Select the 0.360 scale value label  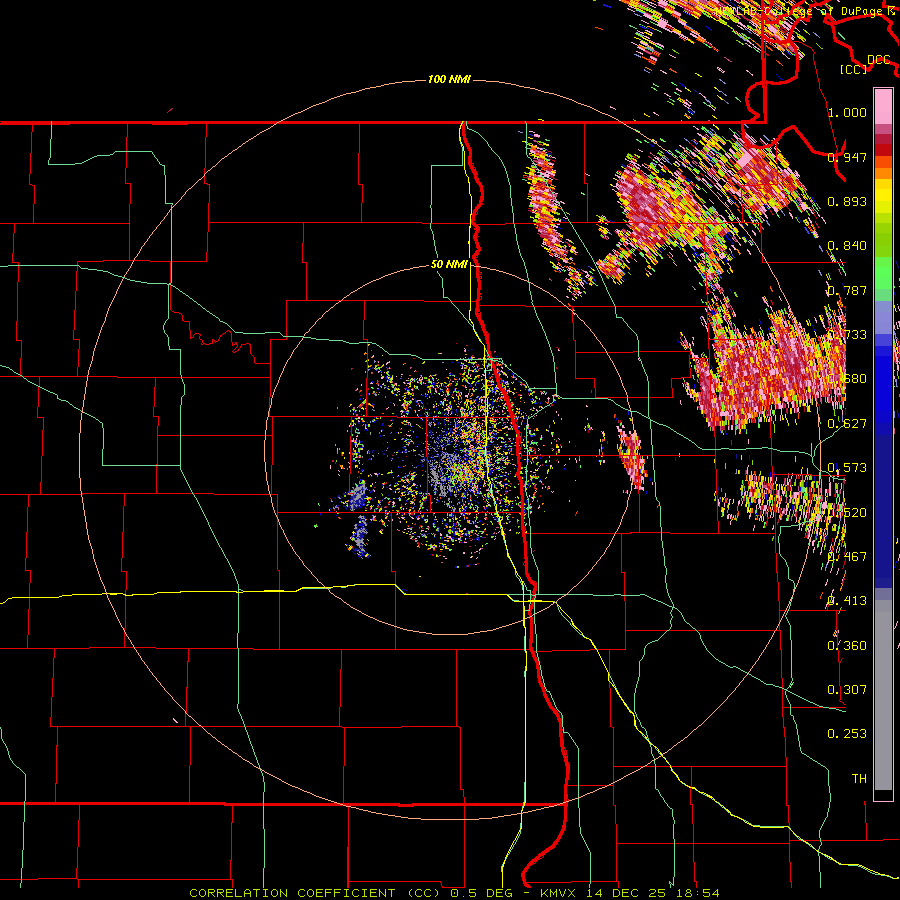point(847,646)
